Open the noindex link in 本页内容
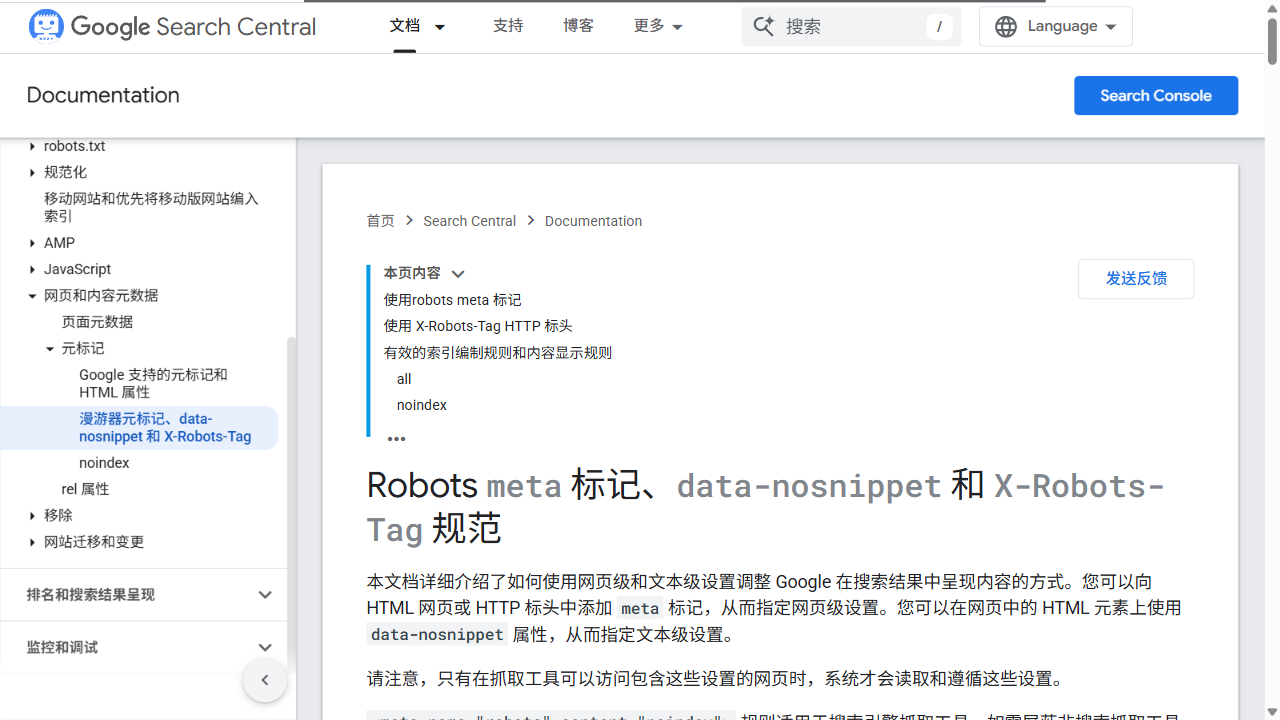This screenshot has width=1280, height=720. coord(421,405)
